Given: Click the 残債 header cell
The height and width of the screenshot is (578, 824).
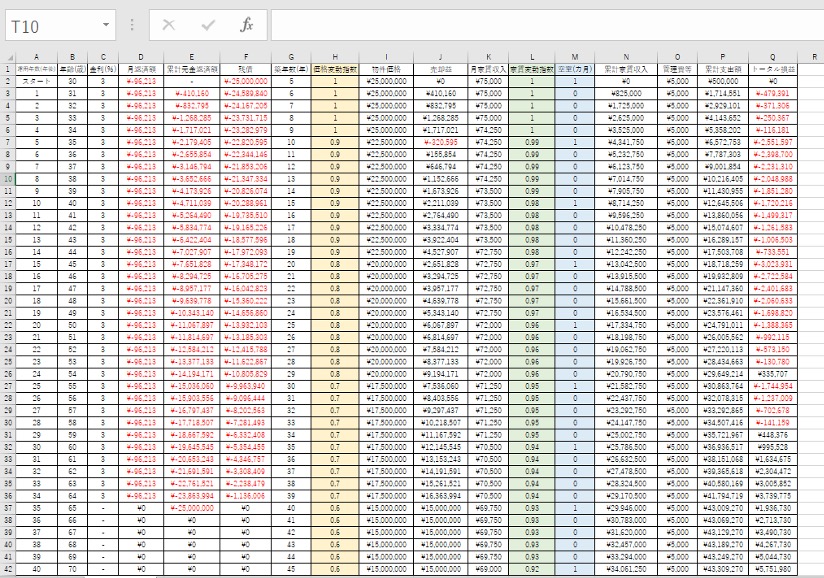Looking at the screenshot, I should click(x=245, y=69).
